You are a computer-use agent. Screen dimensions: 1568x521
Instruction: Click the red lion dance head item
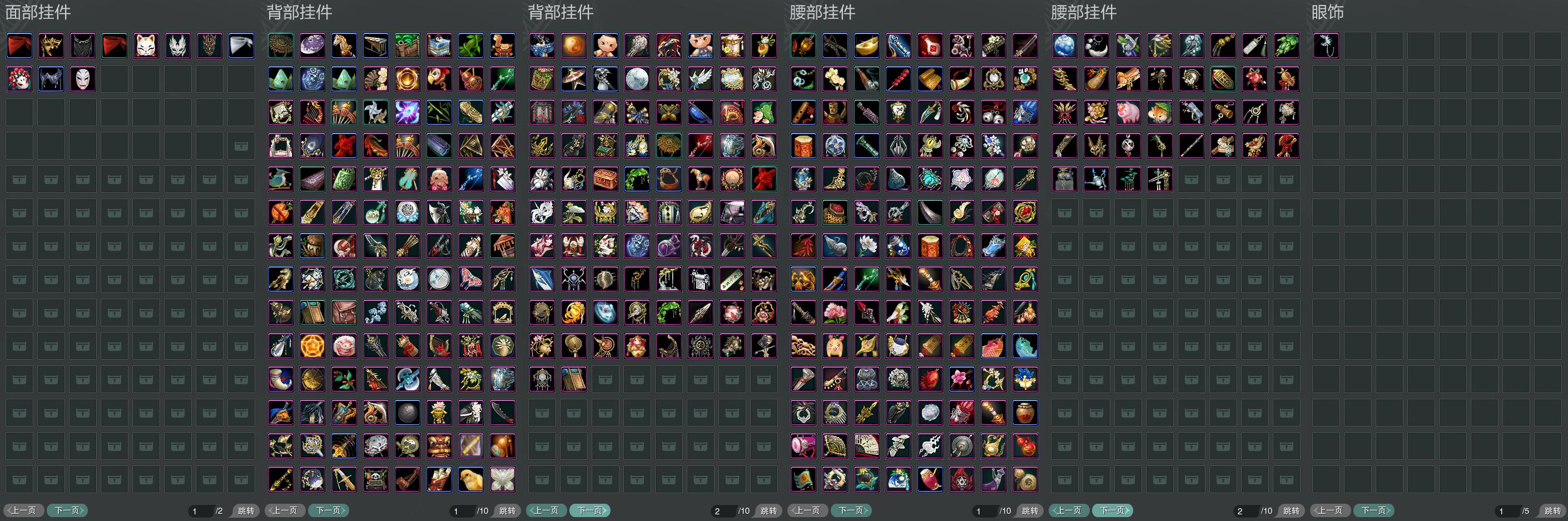[x=439, y=446]
